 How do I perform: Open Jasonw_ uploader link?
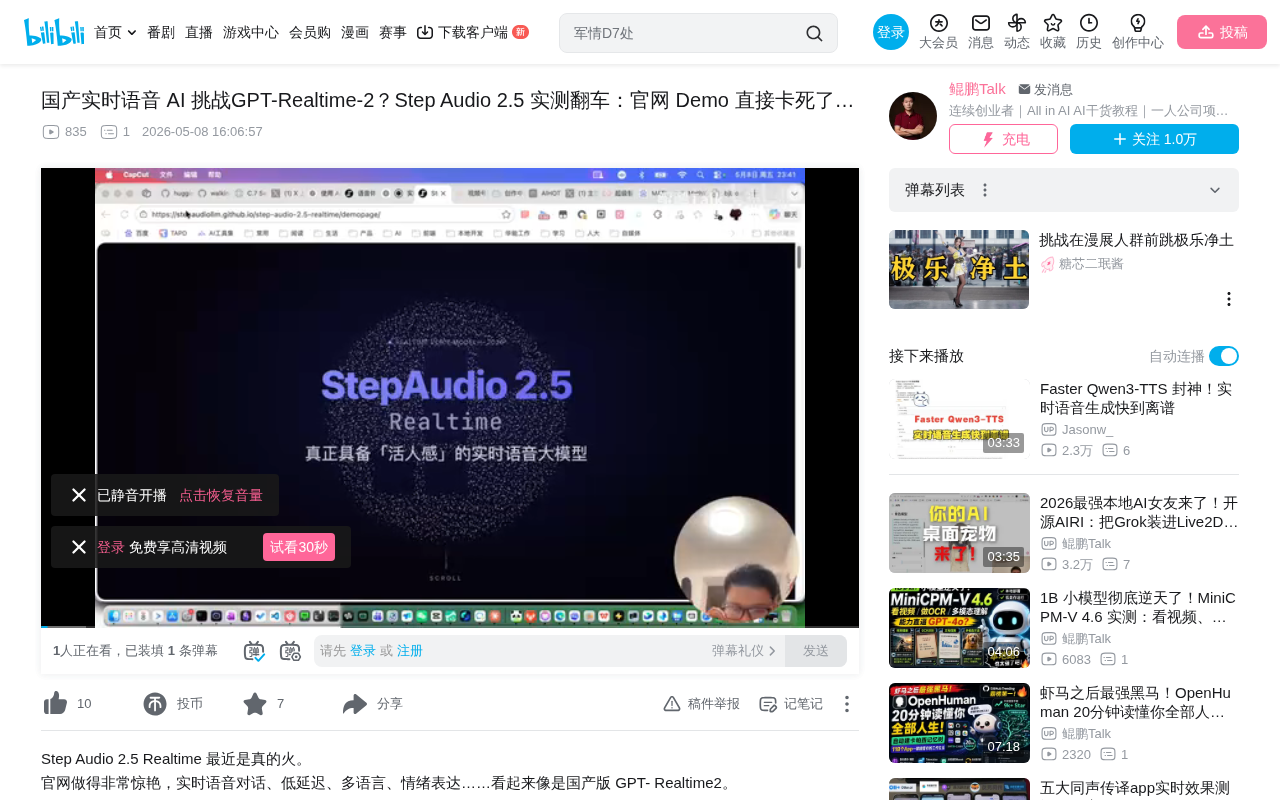(x=1087, y=429)
